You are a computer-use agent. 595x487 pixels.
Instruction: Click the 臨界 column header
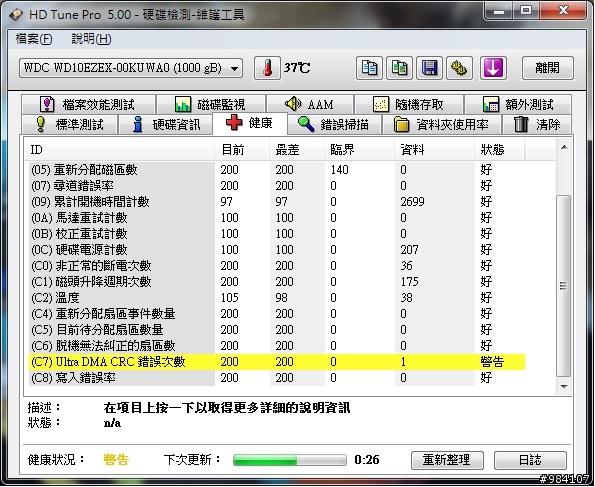(x=359, y=150)
